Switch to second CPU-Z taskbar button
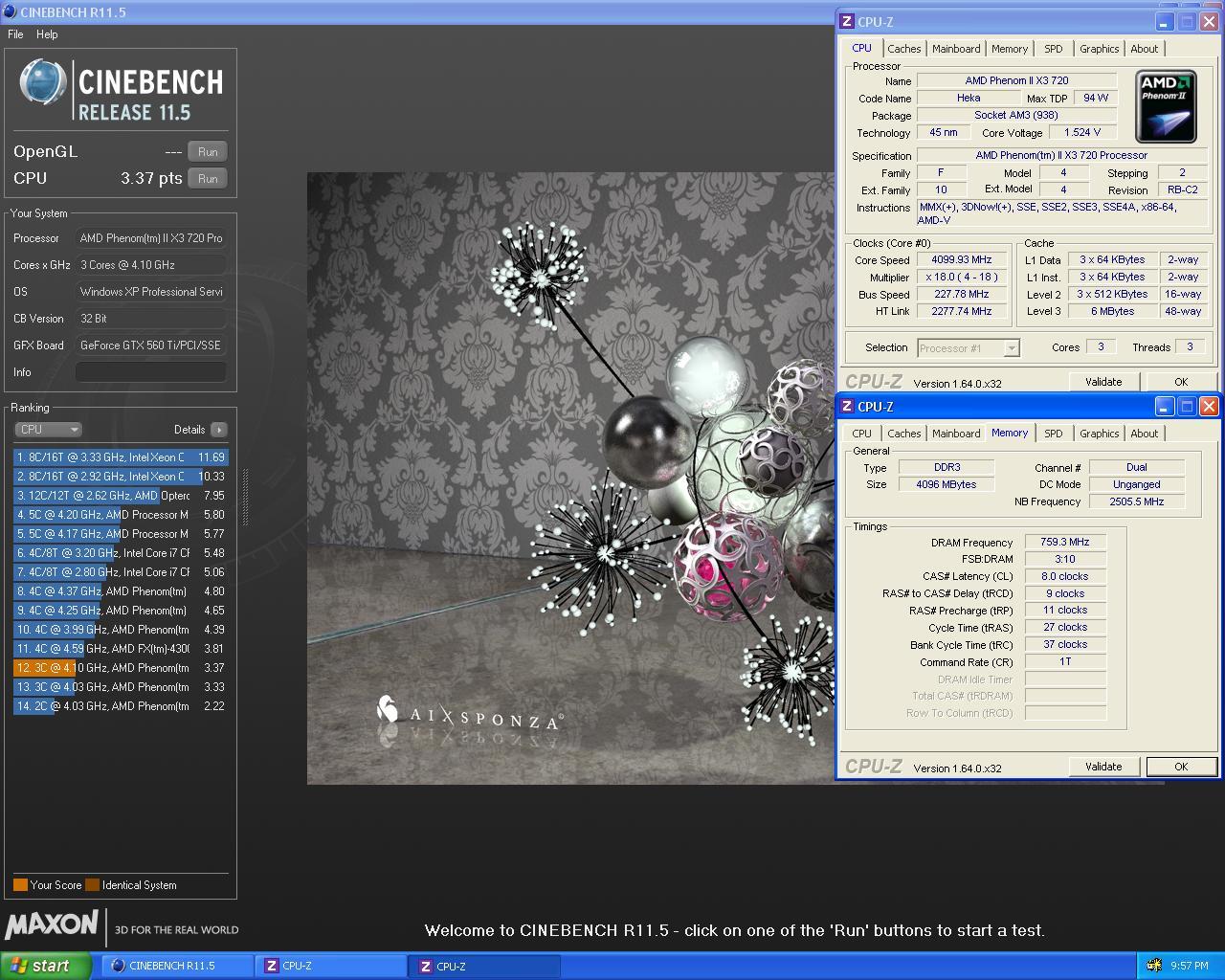This screenshot has width=1225, height=980. click(x=483, y=966)
